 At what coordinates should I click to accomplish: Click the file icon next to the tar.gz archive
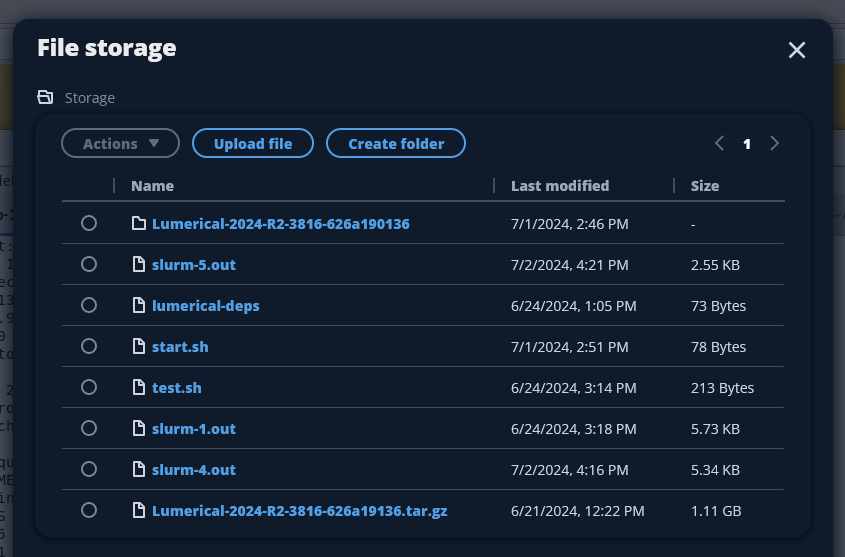tap(139, 510)
